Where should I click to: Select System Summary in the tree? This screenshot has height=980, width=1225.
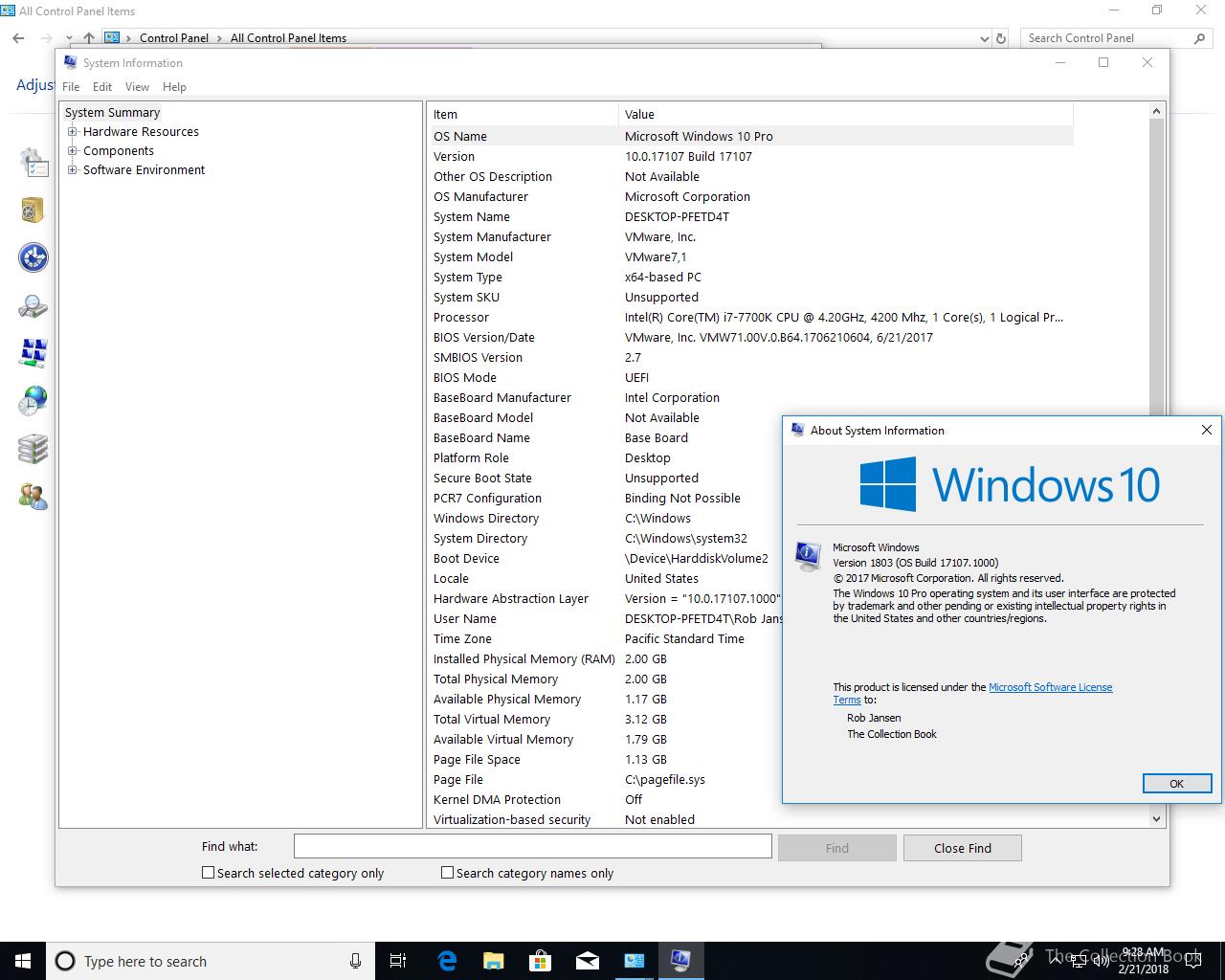point(112,113)
